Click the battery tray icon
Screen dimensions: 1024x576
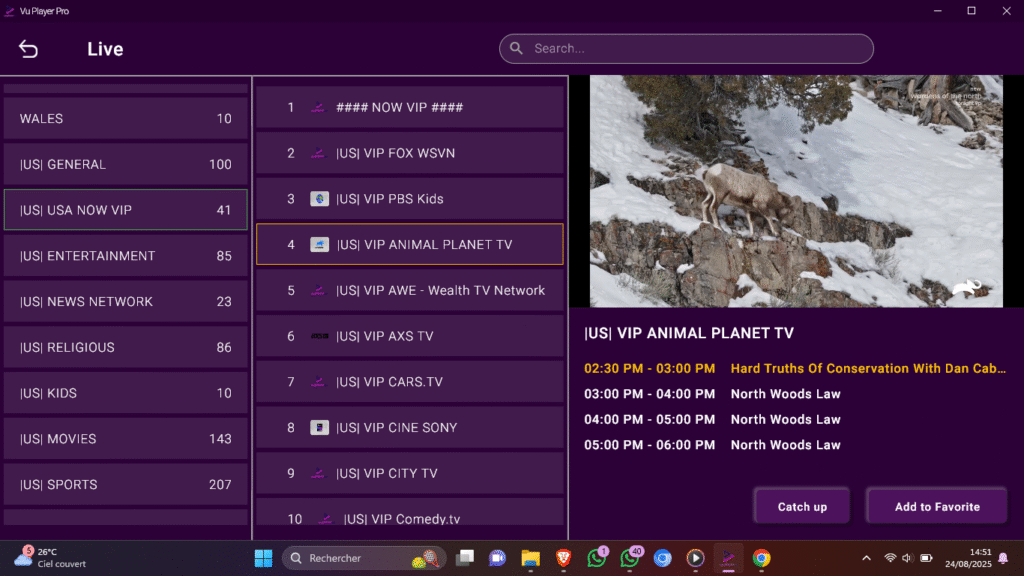926,558
